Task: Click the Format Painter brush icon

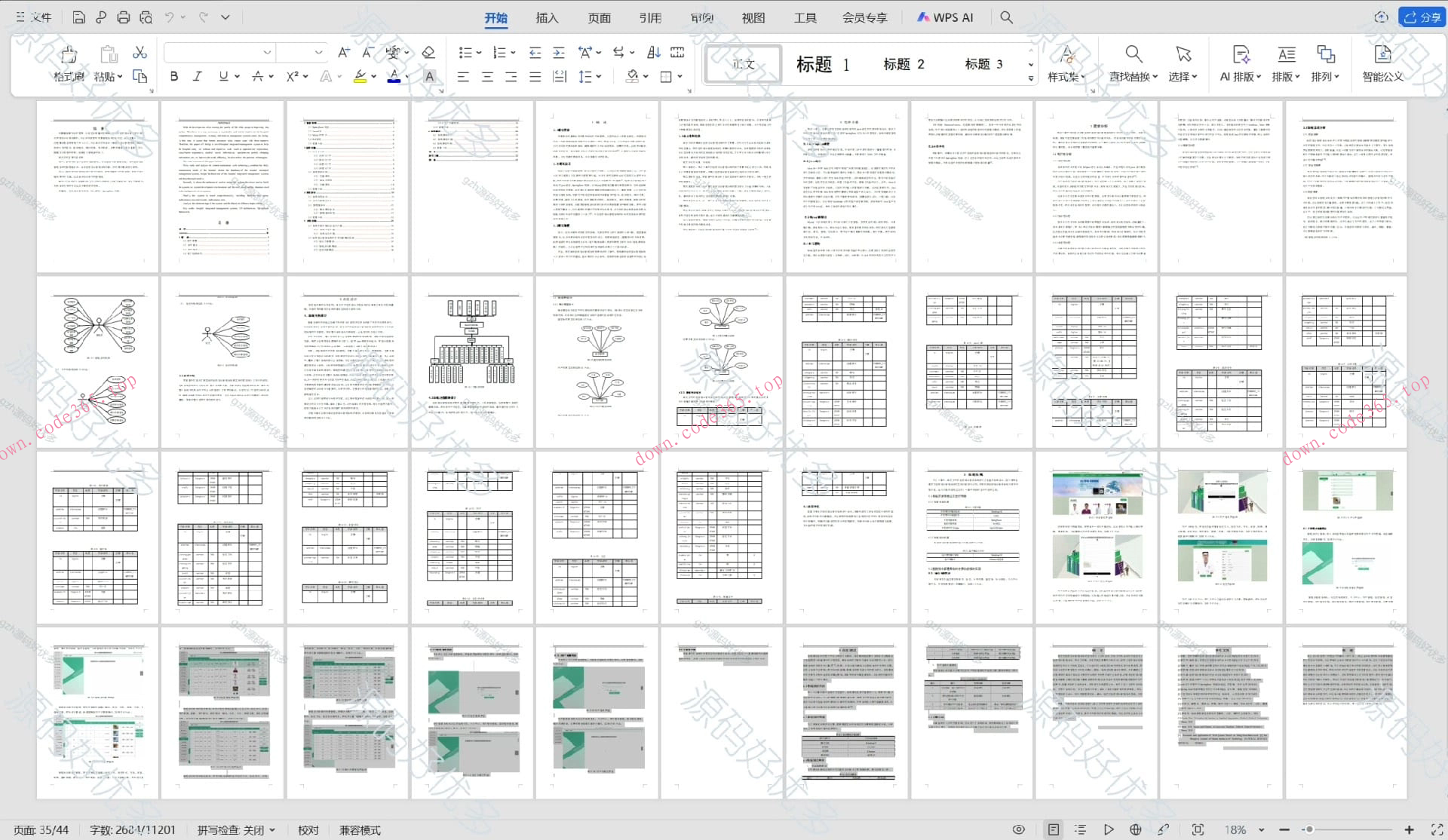Action: pyautogui.click(x=69, y=55)
